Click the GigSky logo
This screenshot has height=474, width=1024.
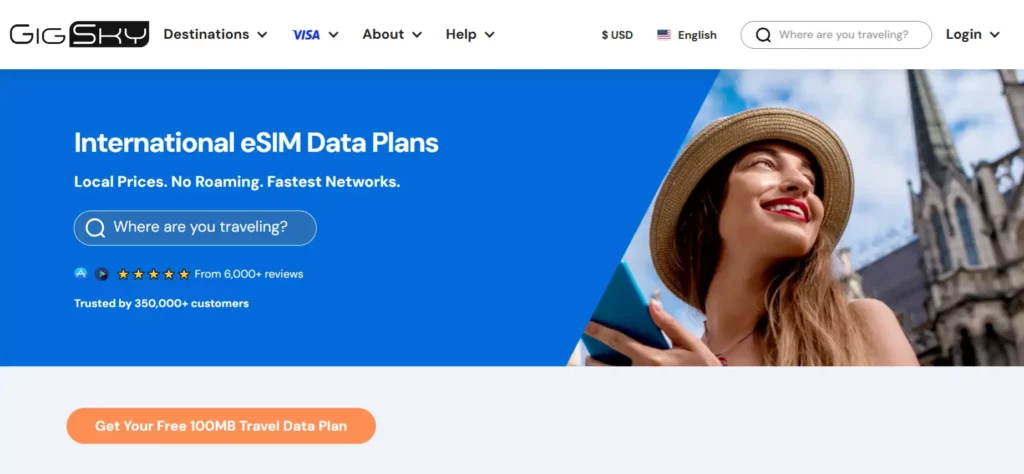coord(79,35)
